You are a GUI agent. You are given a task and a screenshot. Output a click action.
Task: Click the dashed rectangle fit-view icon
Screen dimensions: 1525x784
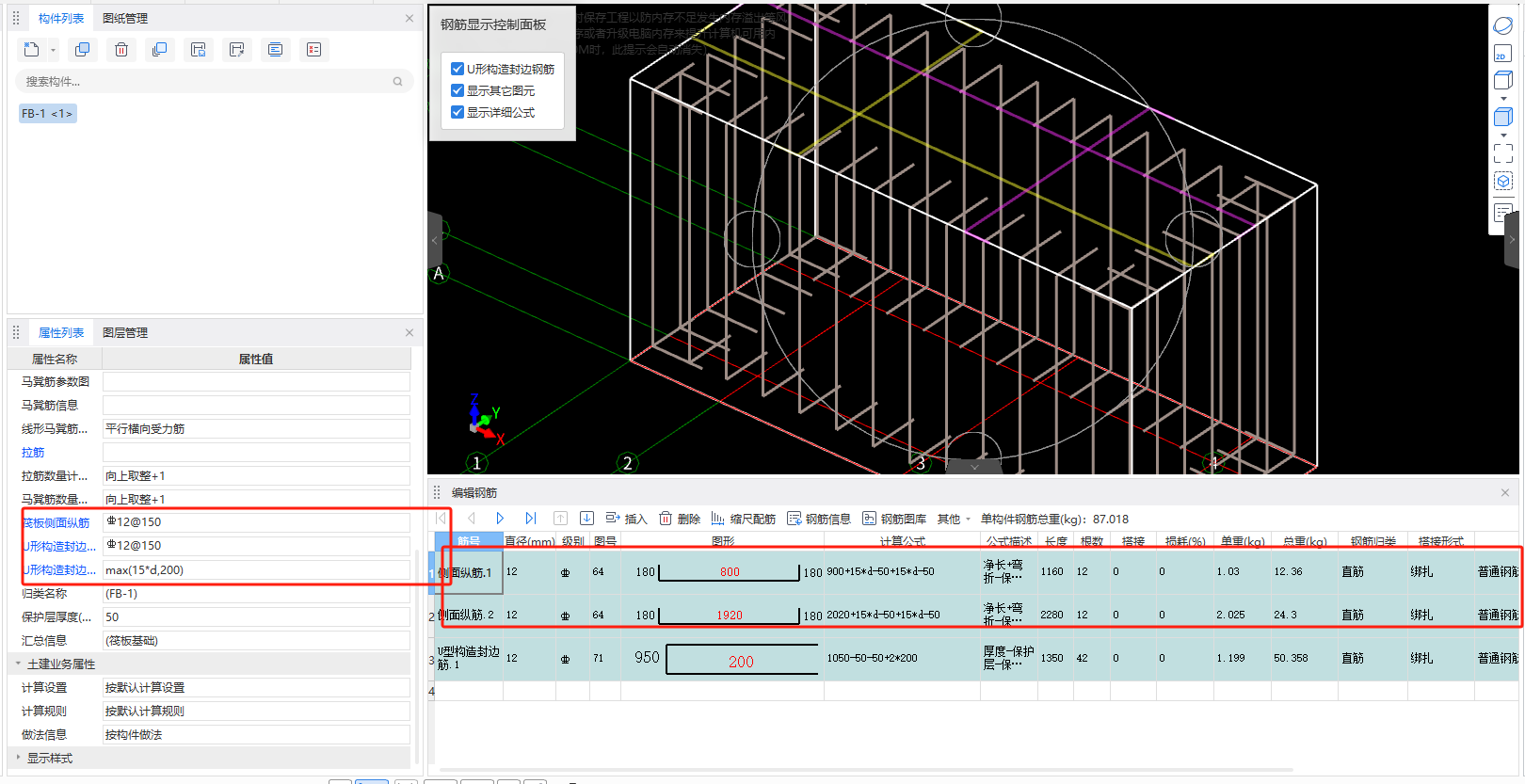tap(1503, 152)
